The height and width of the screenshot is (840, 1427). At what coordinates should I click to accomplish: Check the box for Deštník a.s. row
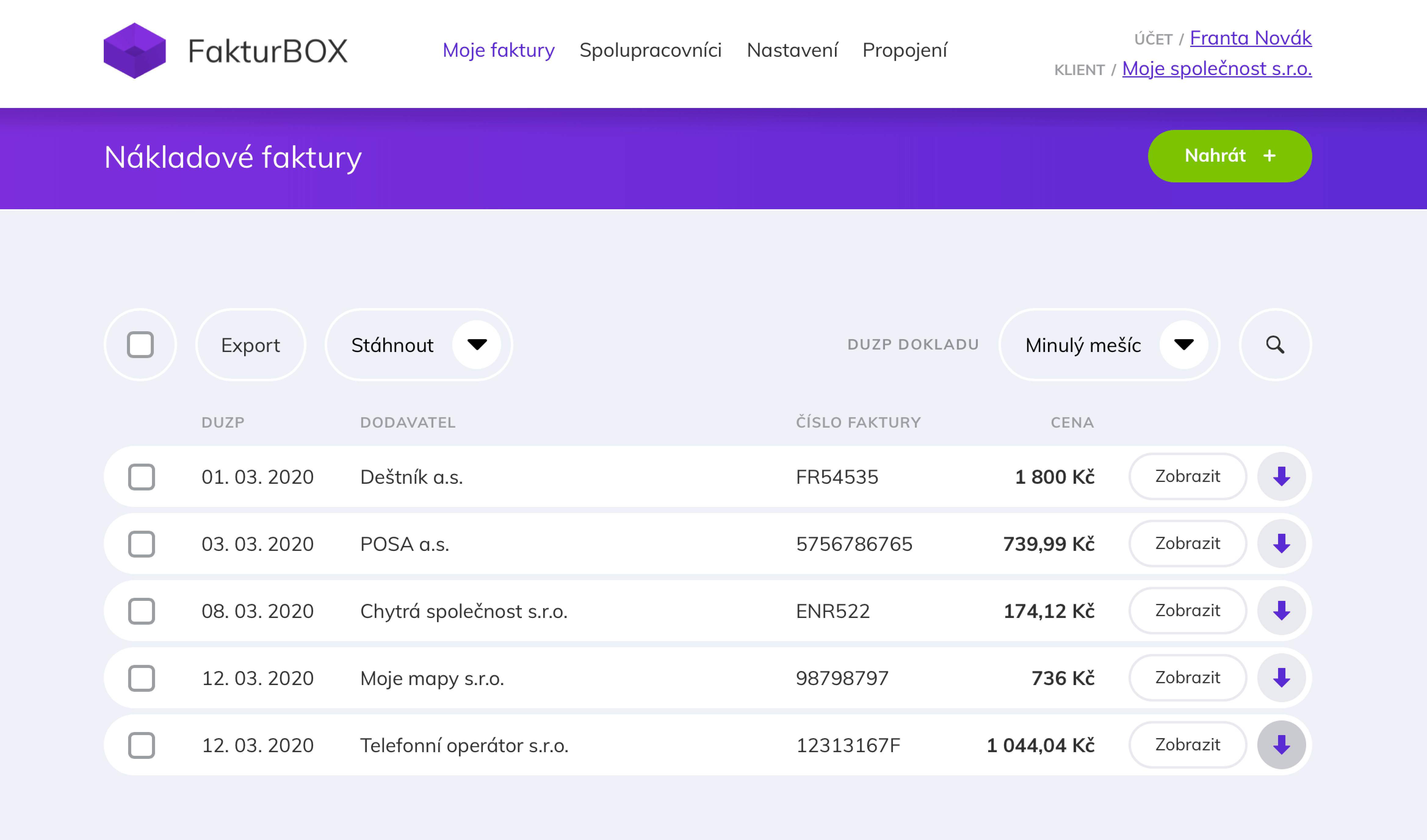pyautogui.click(x=142, y=477)
